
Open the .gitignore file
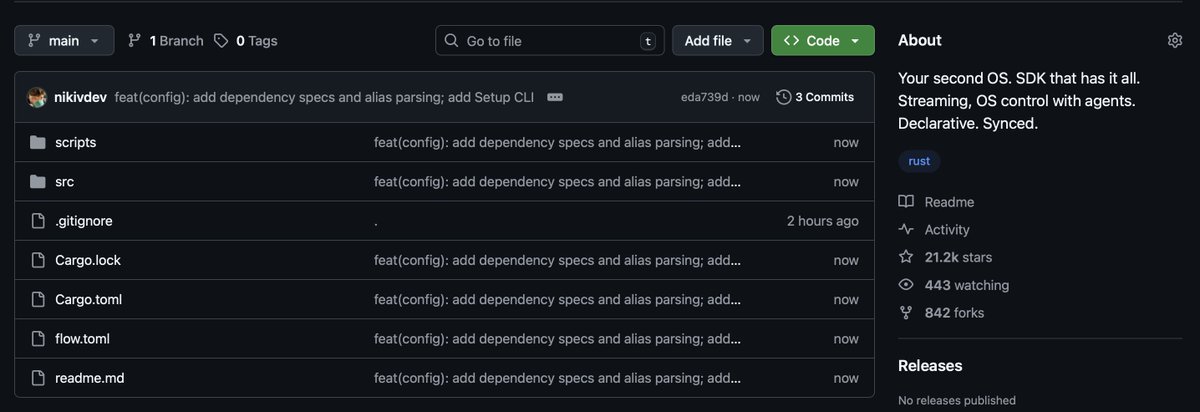(x=84, y=221)
